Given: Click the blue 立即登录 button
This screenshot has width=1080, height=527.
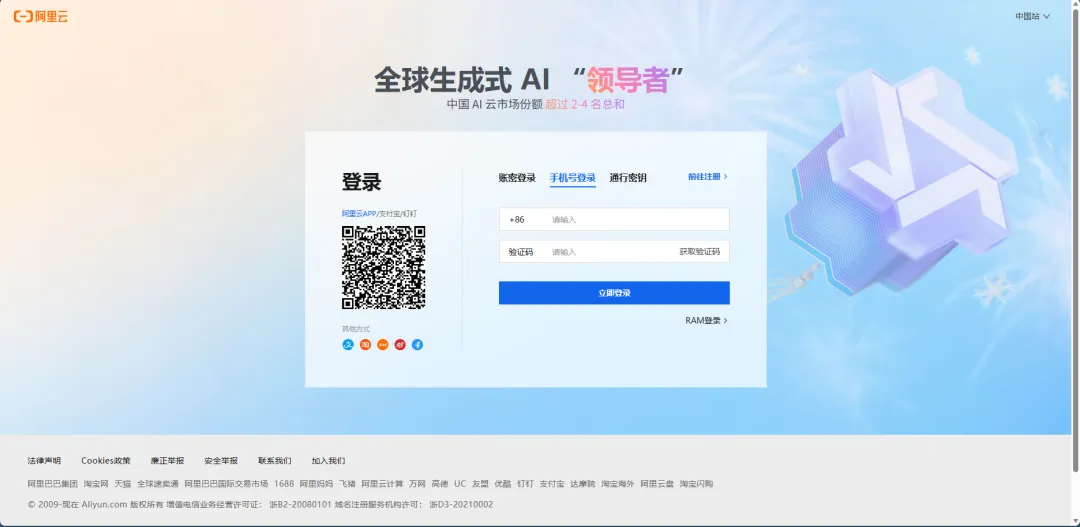Looking at the screenshot, I should pyautogui.click(x=614, y=293).
